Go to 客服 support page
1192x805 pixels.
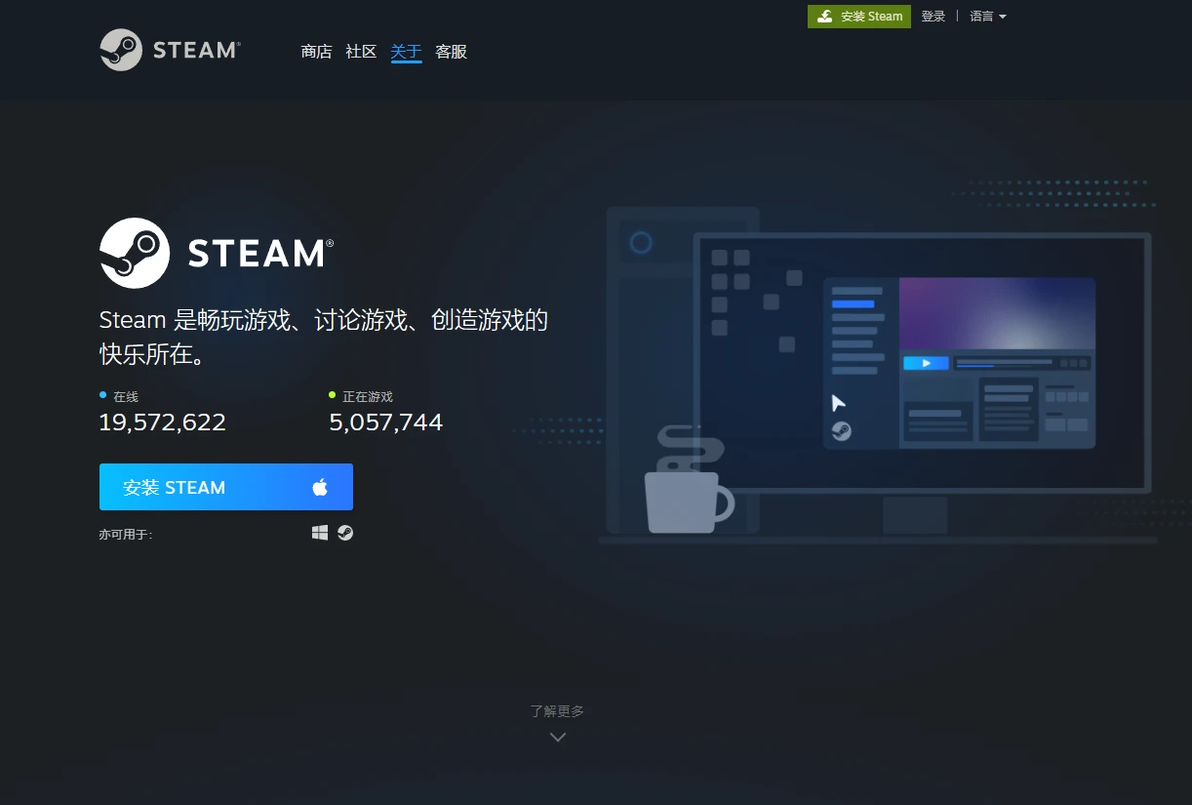tap(451, 52)
